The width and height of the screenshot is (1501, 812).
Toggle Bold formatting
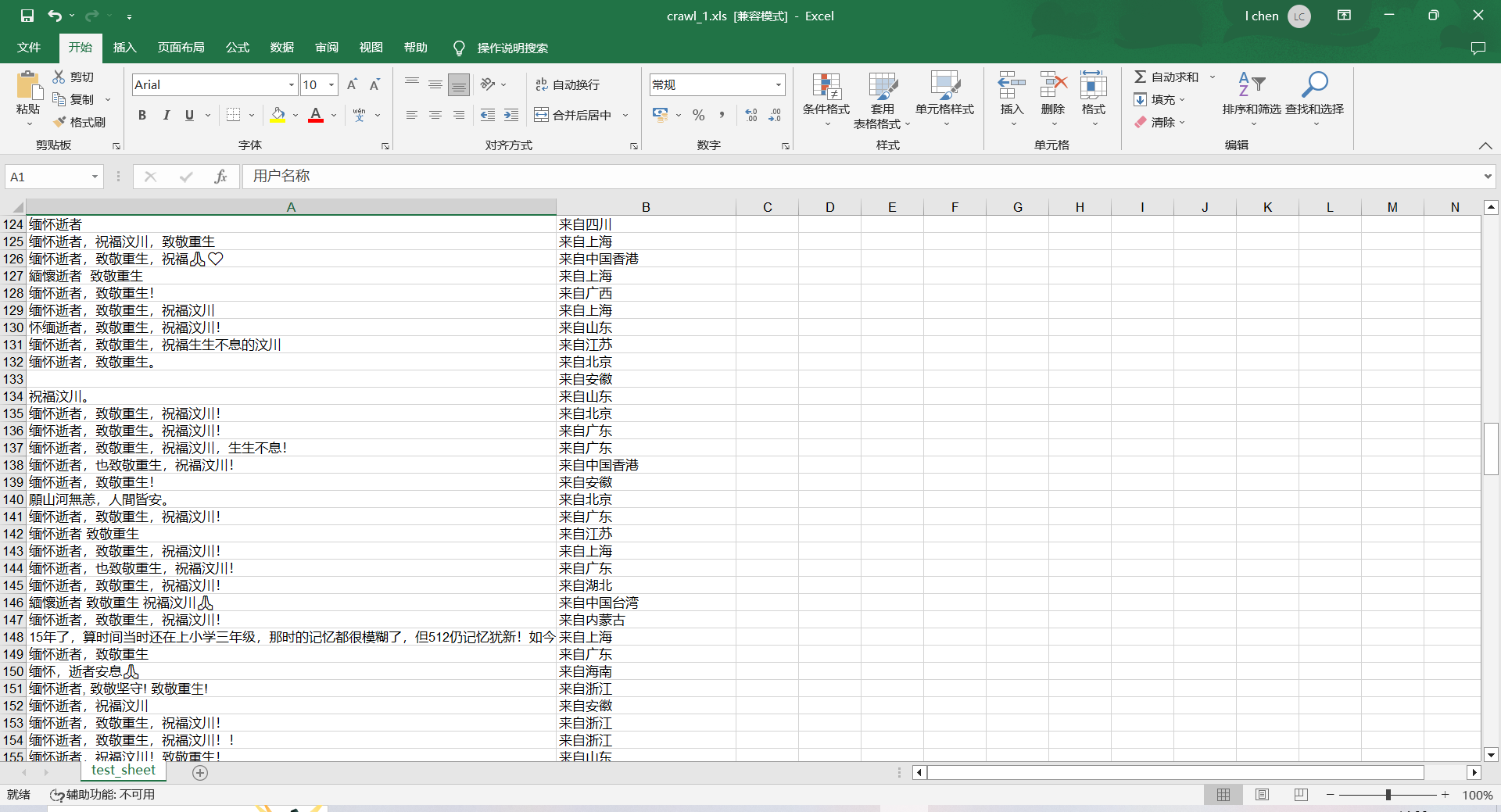pyautogui.click(x=142, y=115)
